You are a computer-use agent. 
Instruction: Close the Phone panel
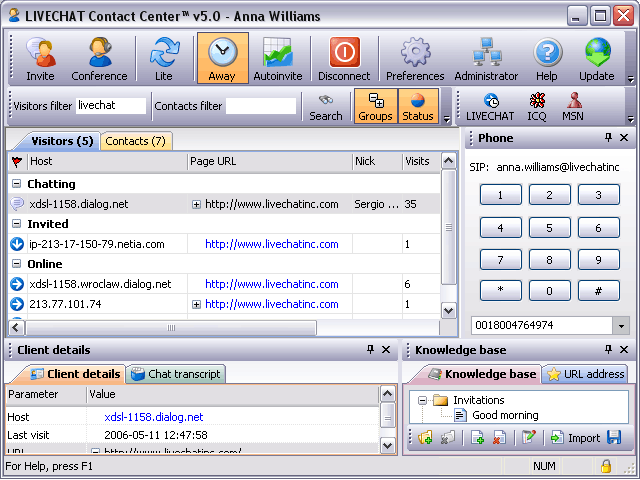624,138
